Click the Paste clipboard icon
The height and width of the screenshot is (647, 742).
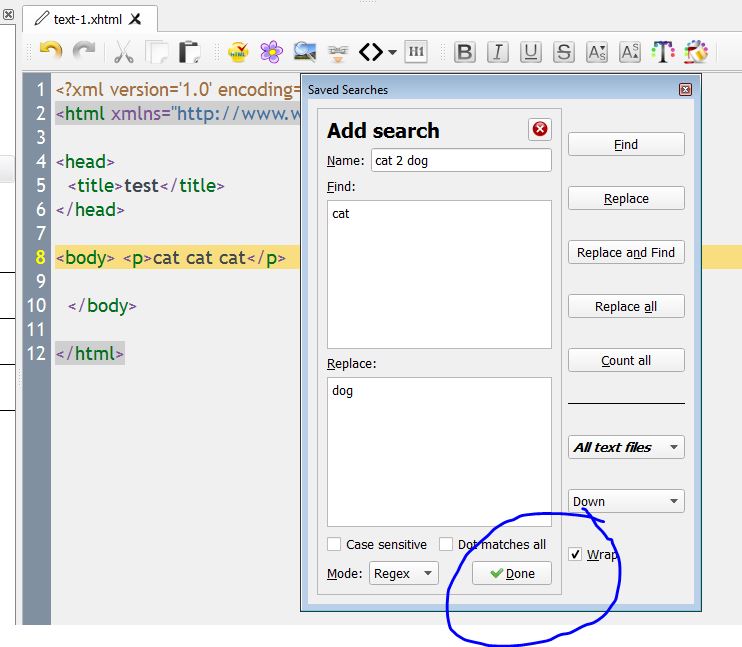(190, 52)
